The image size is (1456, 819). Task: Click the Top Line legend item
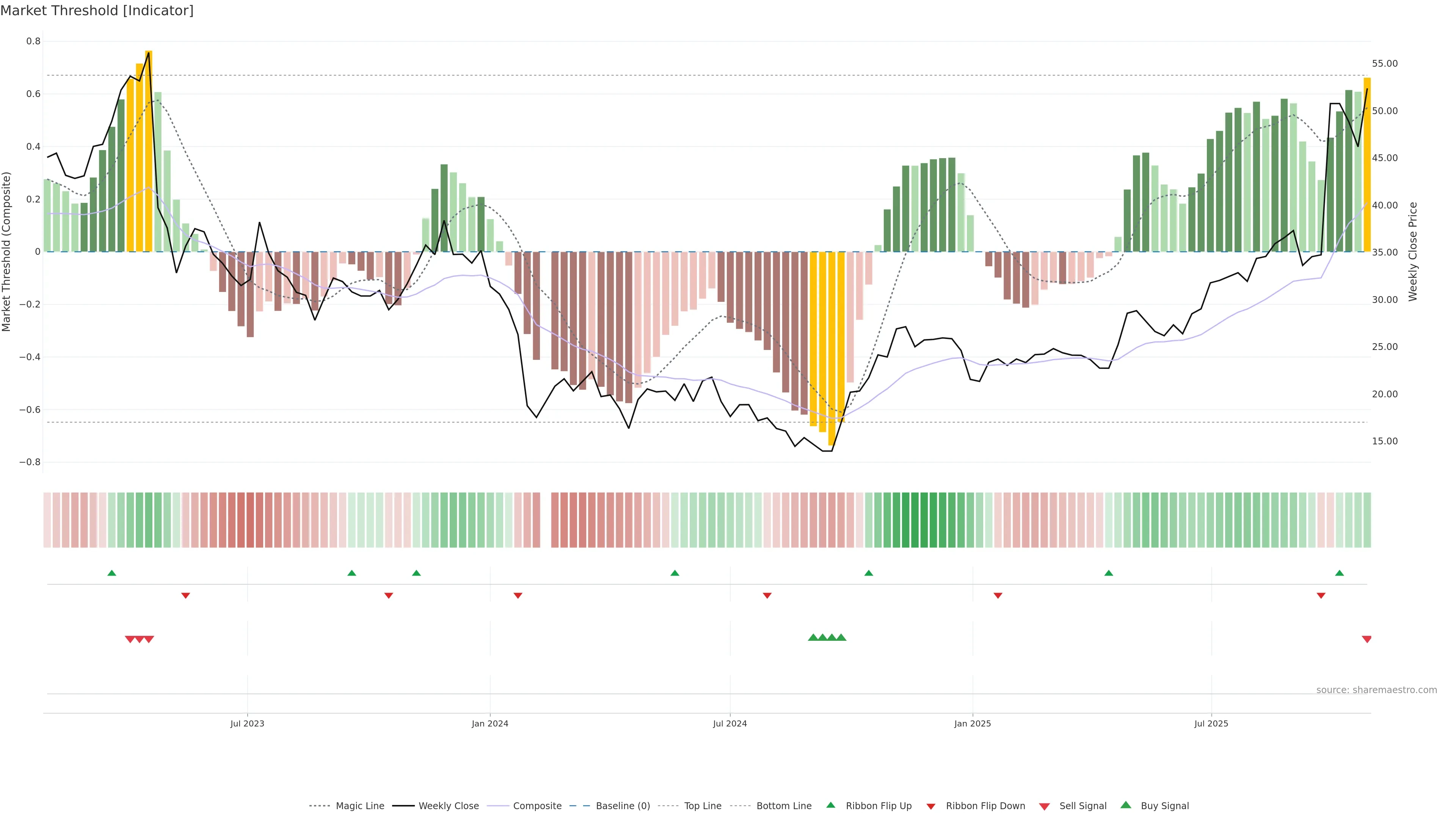click(703, 806)
